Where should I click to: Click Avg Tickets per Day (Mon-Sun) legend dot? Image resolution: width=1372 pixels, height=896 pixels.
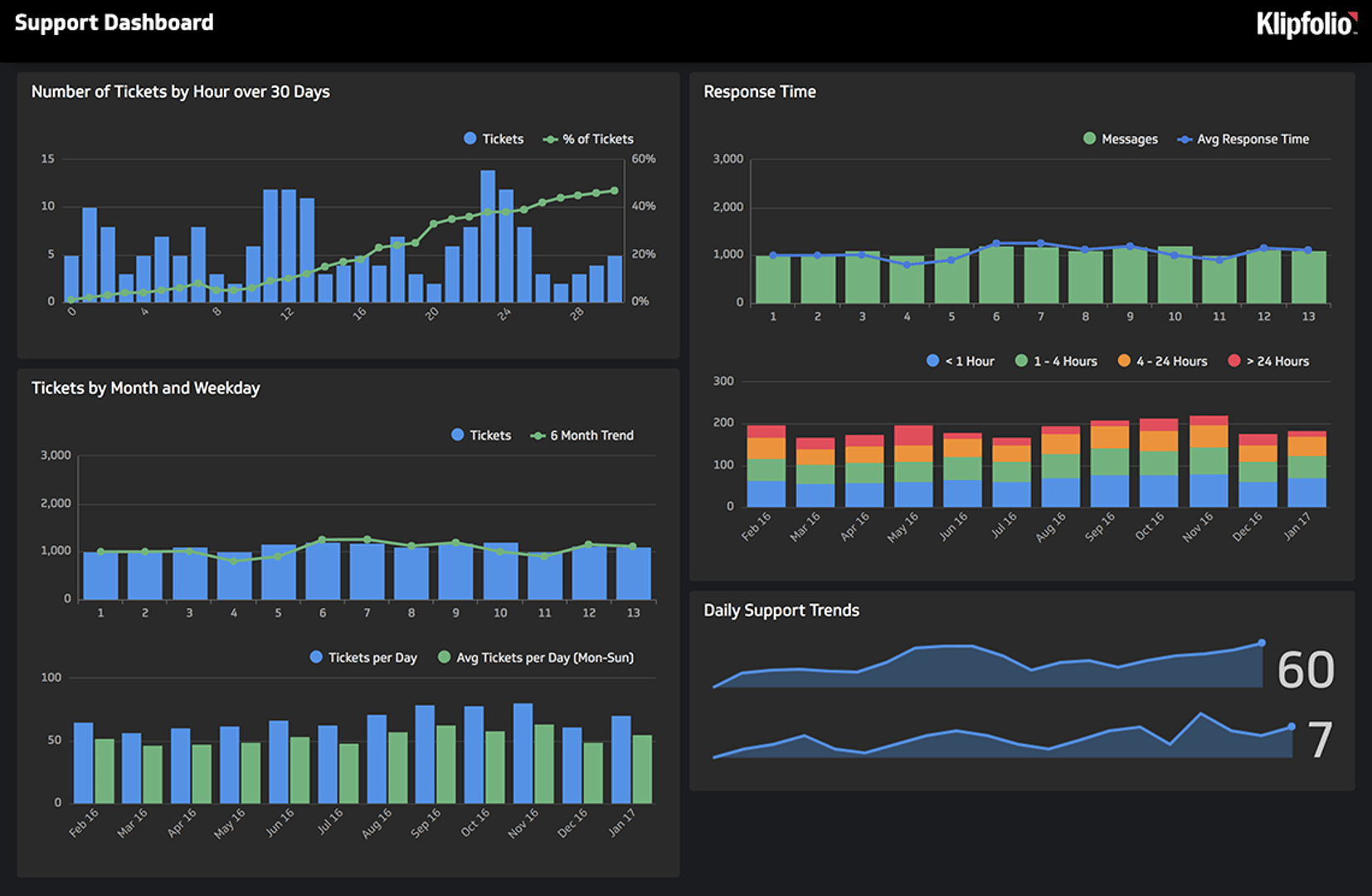tap(444, 657)
